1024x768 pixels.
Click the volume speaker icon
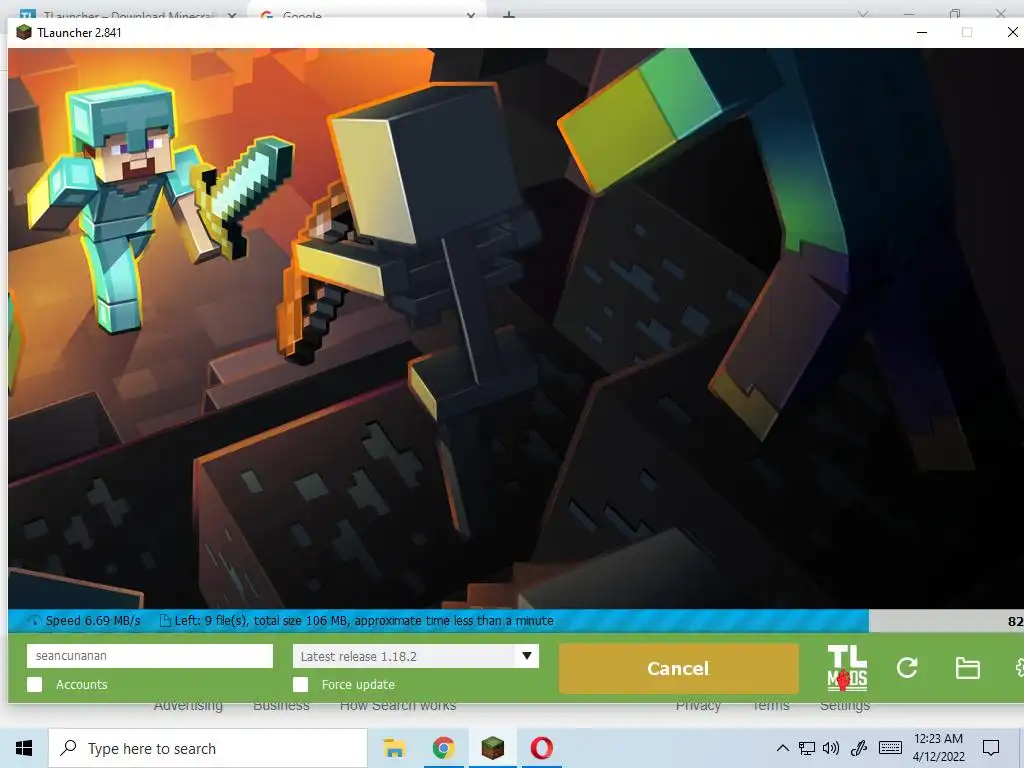pos(831,748)
